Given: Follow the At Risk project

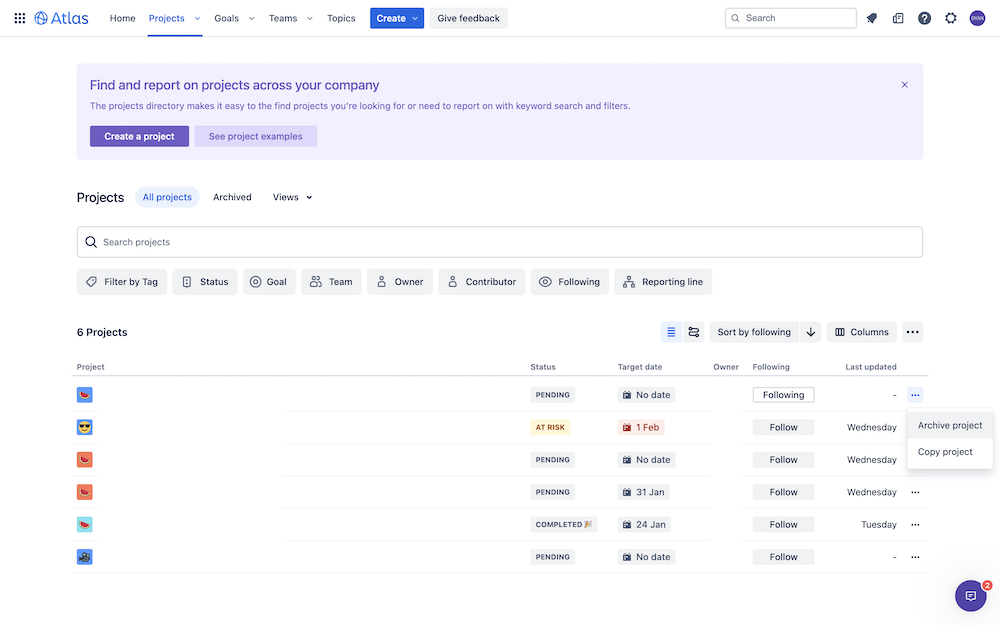Looking at the screenshot, I should [x=783, y=427].
